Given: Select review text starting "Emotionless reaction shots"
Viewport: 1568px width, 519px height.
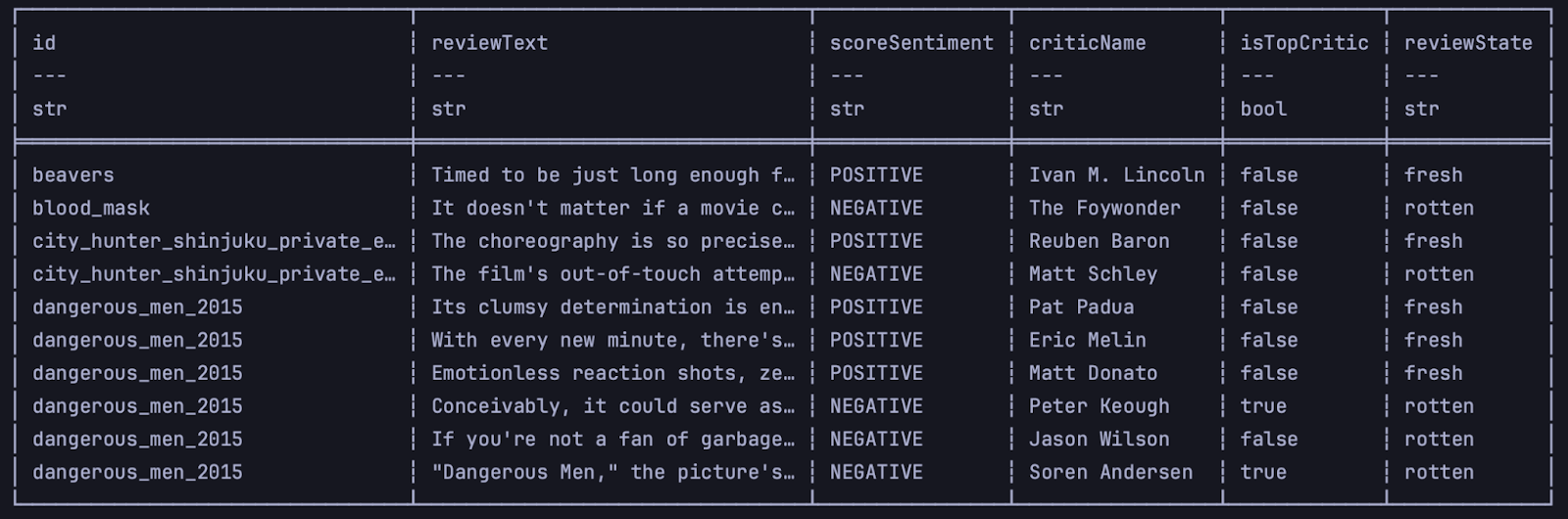Looking at the screenshot, I should (x=612, y=373).
